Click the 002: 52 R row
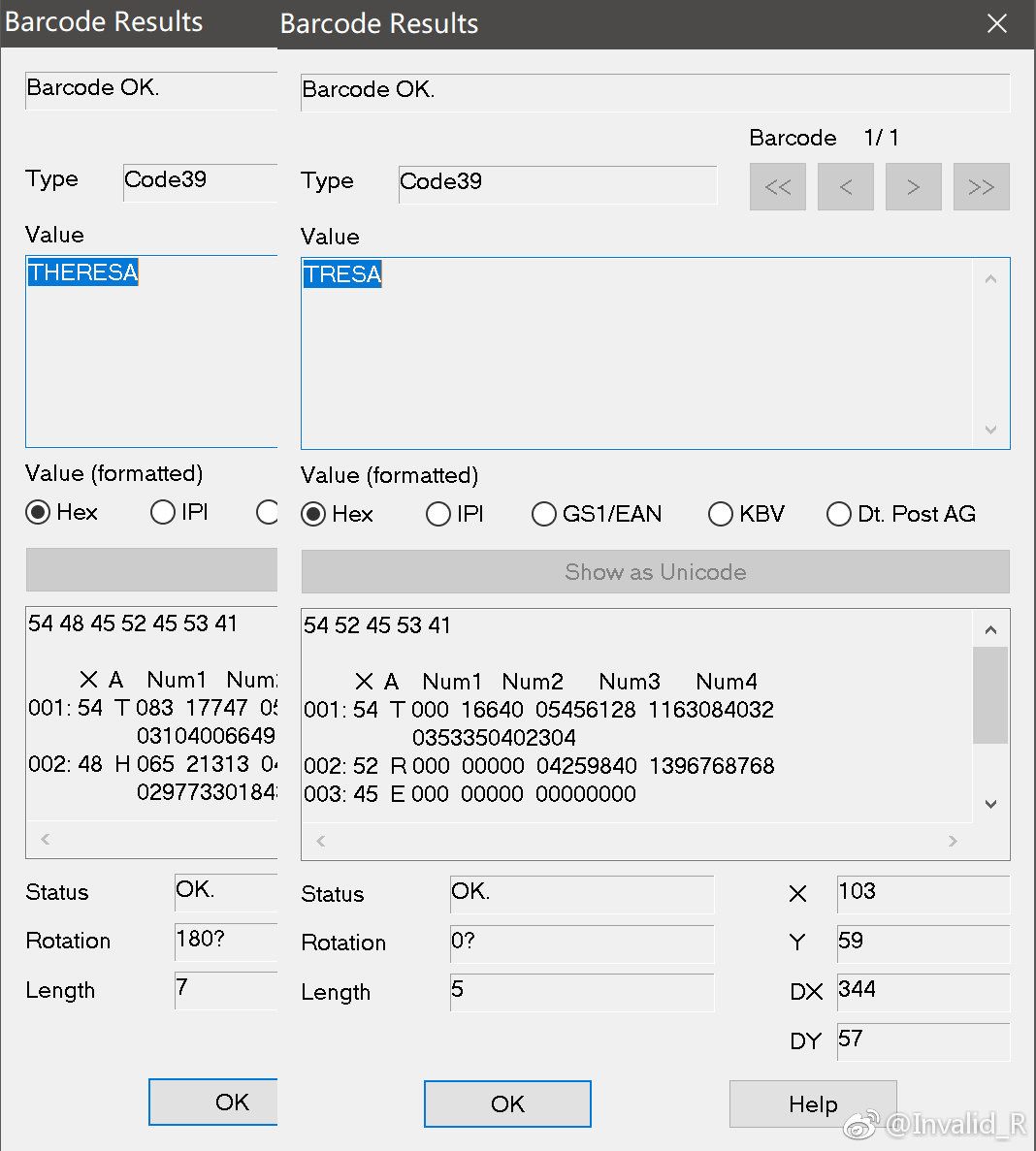The image size is (1036, 1151). pyautogui.click(x=539, y=766)
